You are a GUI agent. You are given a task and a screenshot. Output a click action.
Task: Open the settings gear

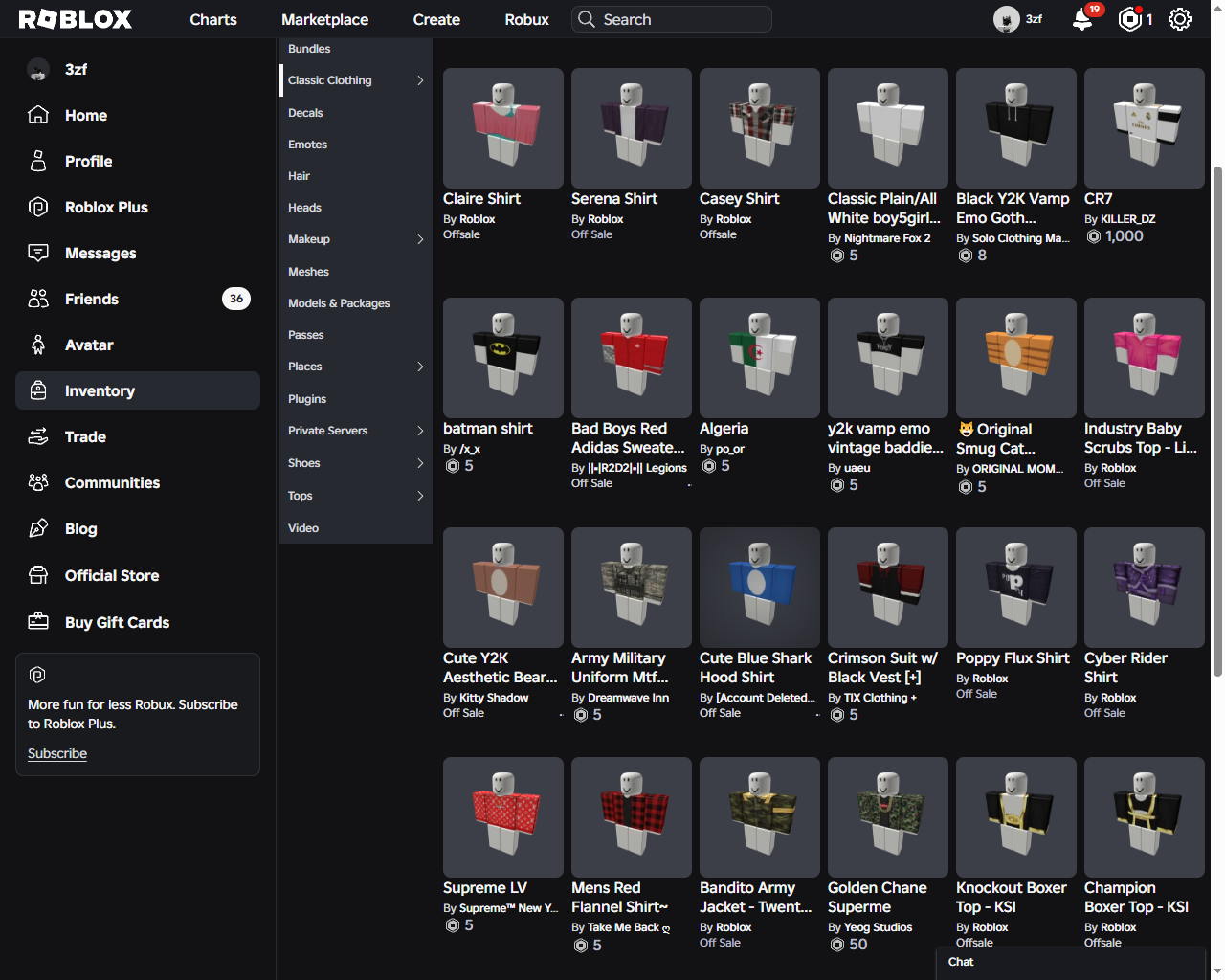(1180, 19)
